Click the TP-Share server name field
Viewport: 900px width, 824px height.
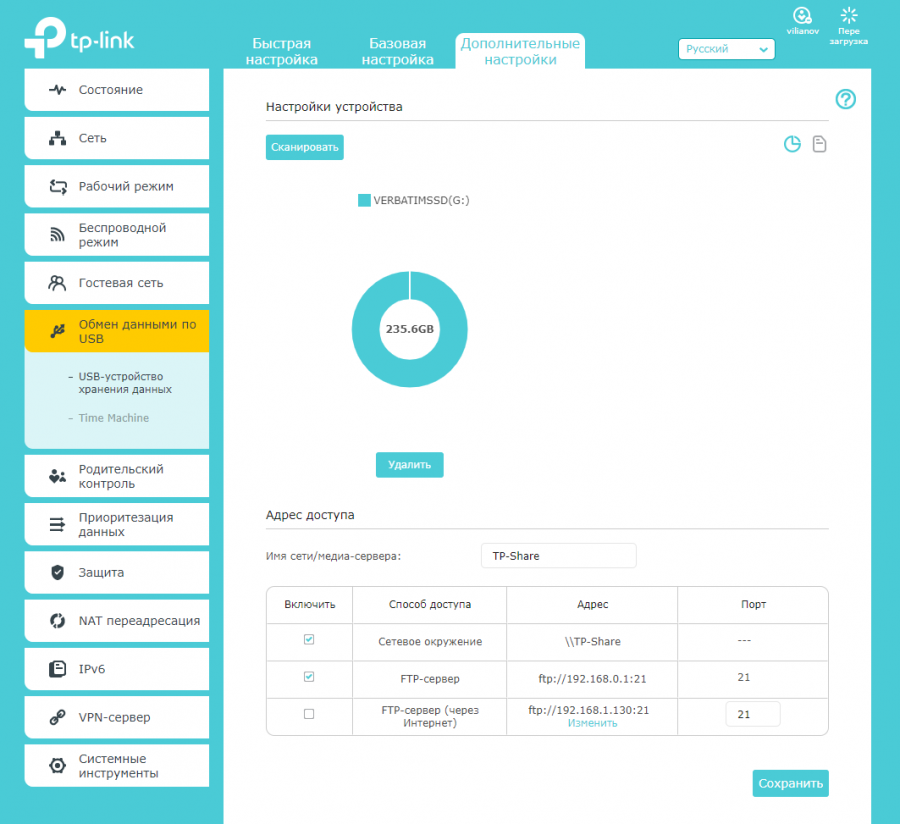pos(558,556)
